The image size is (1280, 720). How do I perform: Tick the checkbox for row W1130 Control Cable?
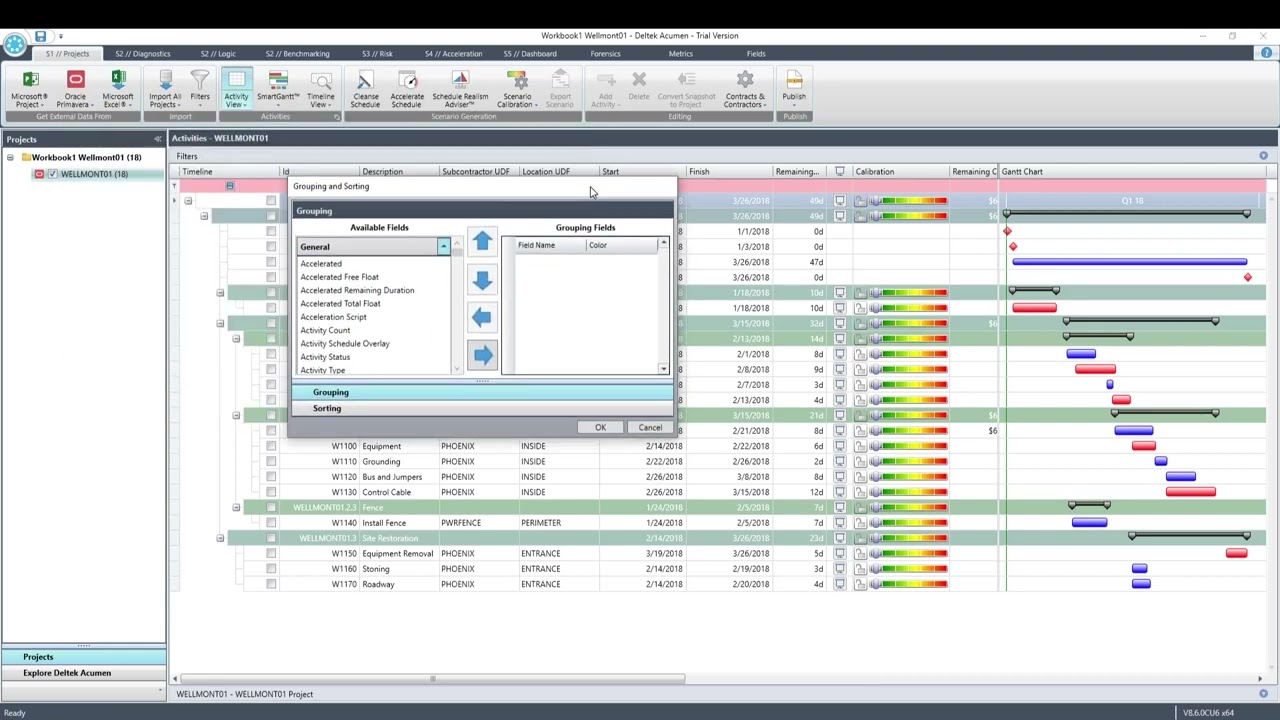click(x=271, y=492)
